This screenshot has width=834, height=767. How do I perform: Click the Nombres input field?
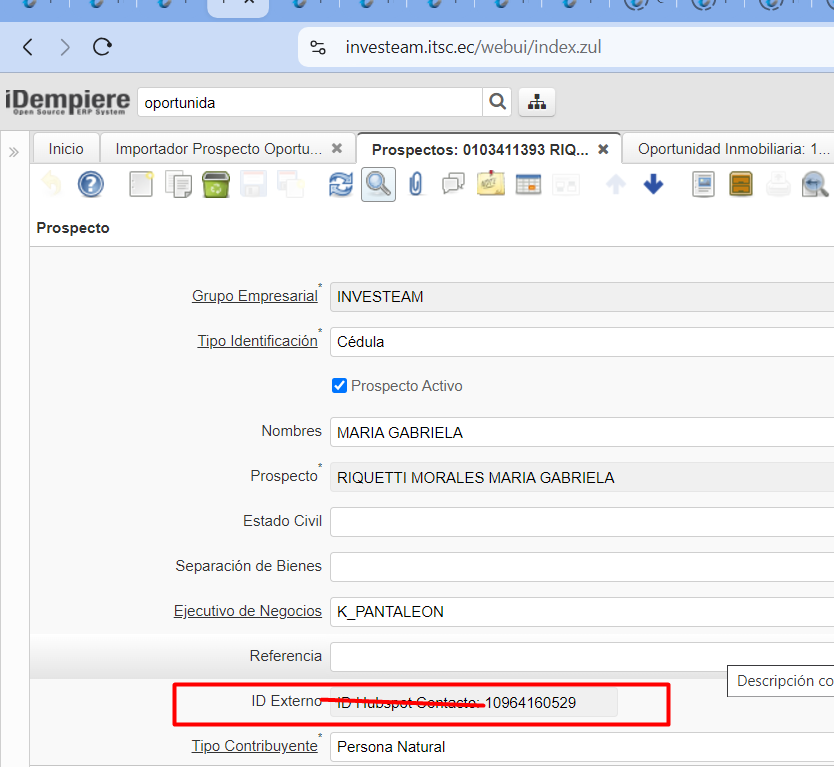580,432
